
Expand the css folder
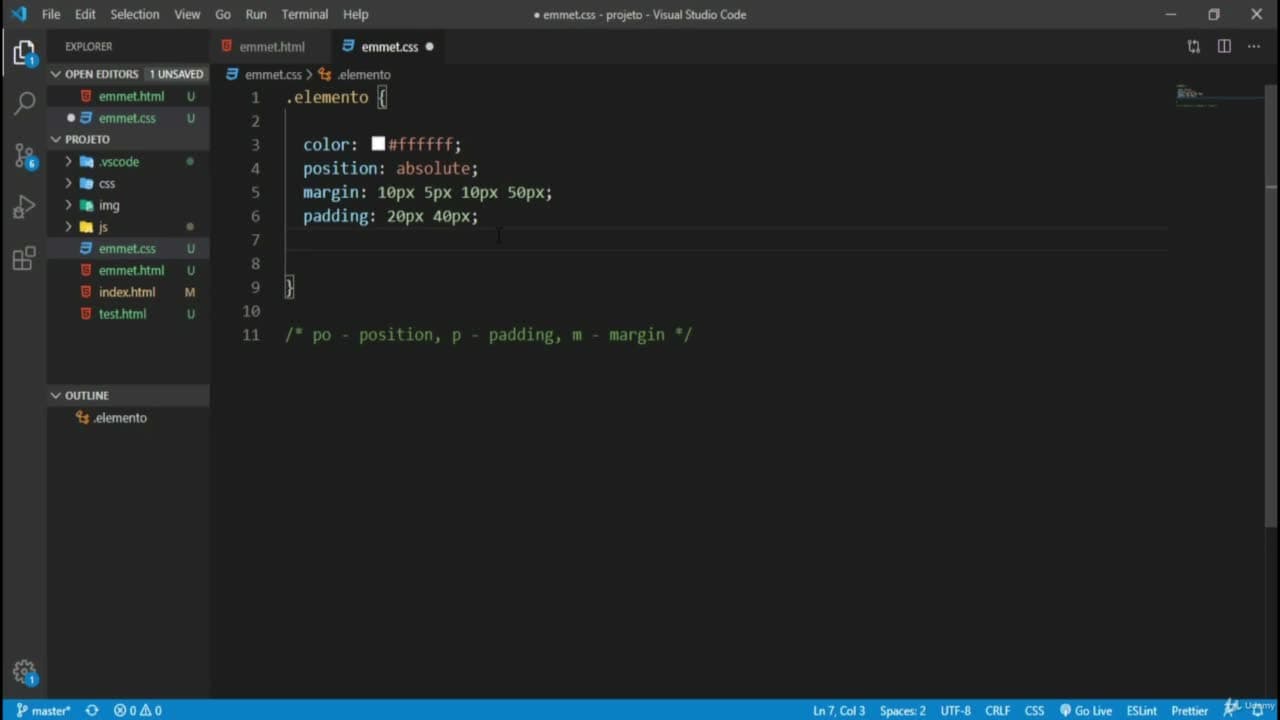click(x=69, y=183)
